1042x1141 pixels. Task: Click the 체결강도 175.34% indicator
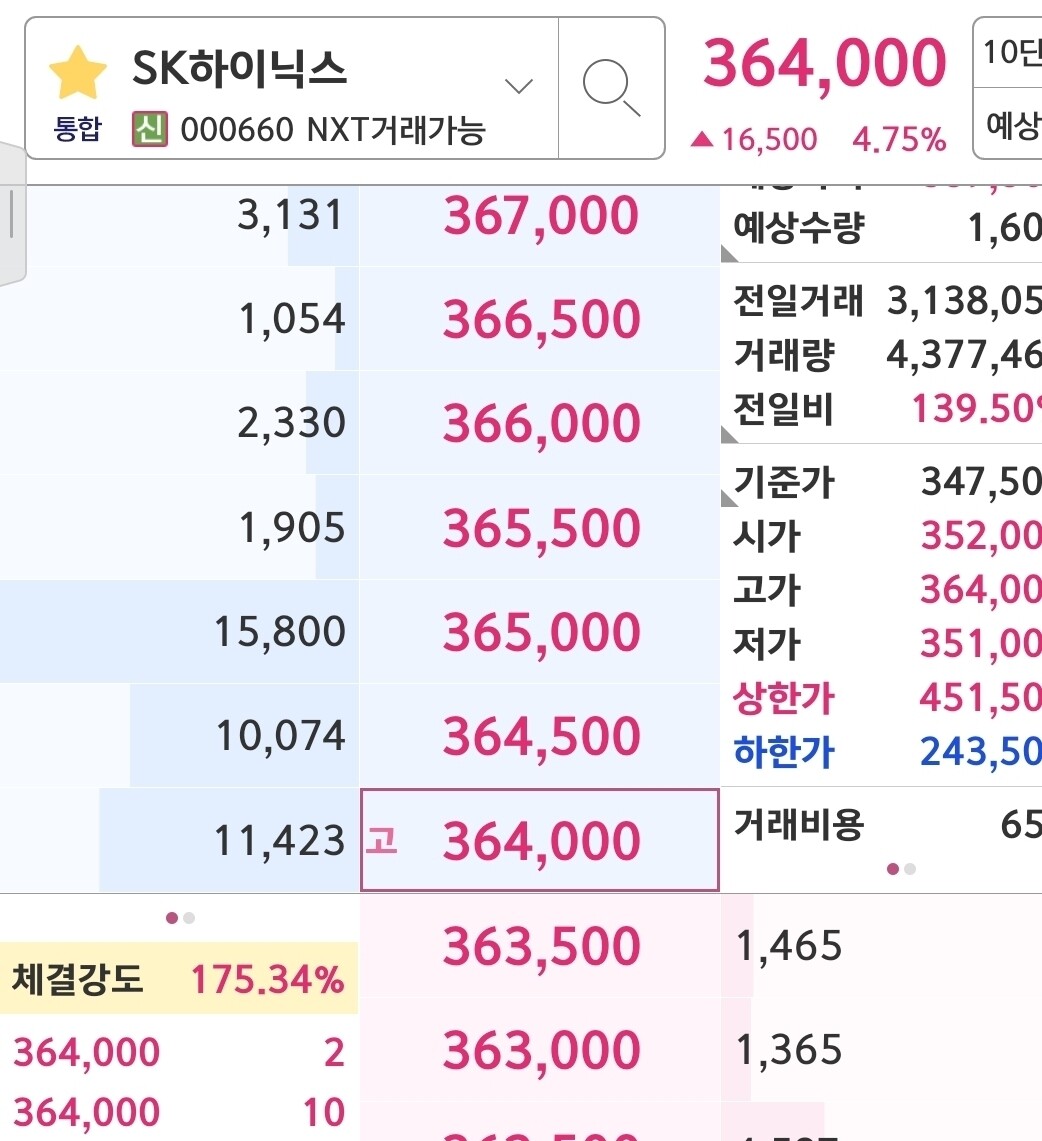pos(178,979)
